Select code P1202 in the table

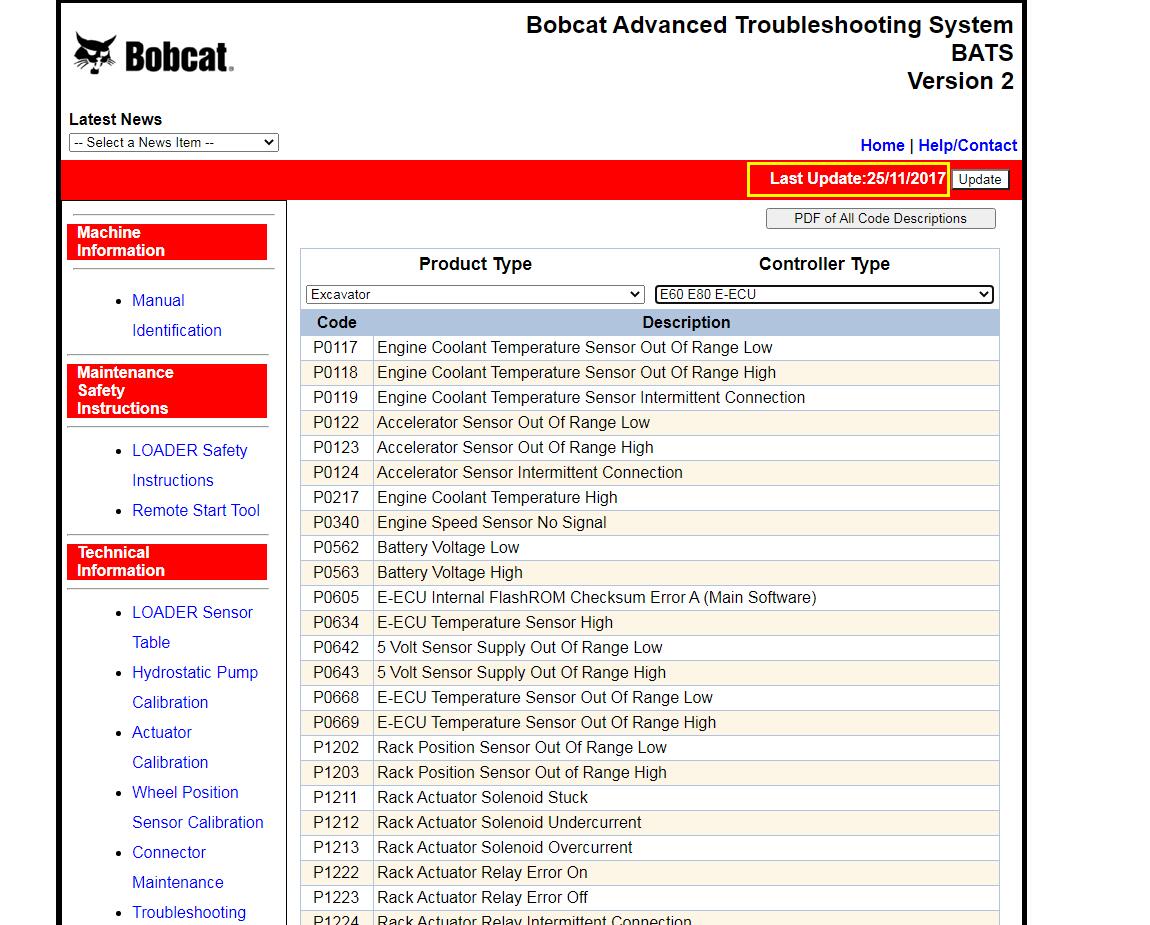[x=336, y=747]
